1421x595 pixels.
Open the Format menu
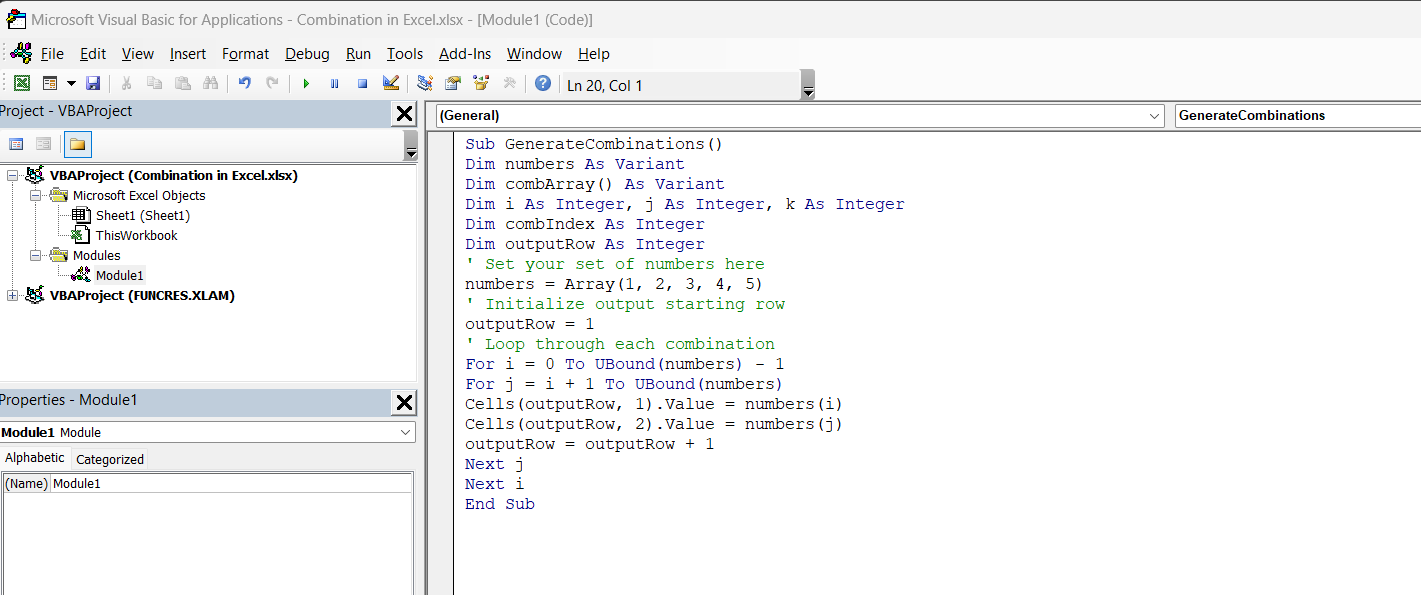pos(246,54)
